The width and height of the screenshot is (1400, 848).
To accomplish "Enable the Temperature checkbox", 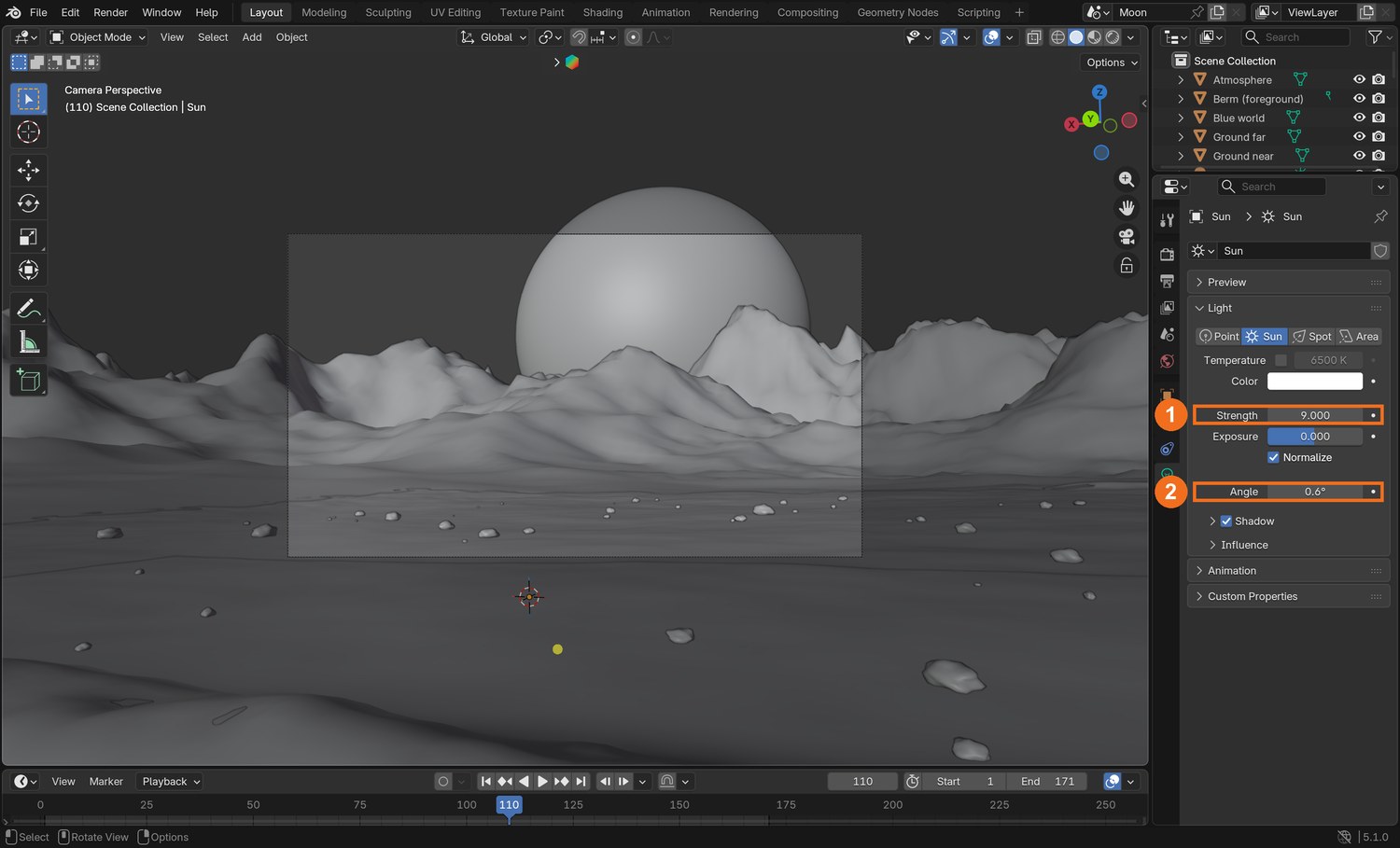I will 1281,360.
